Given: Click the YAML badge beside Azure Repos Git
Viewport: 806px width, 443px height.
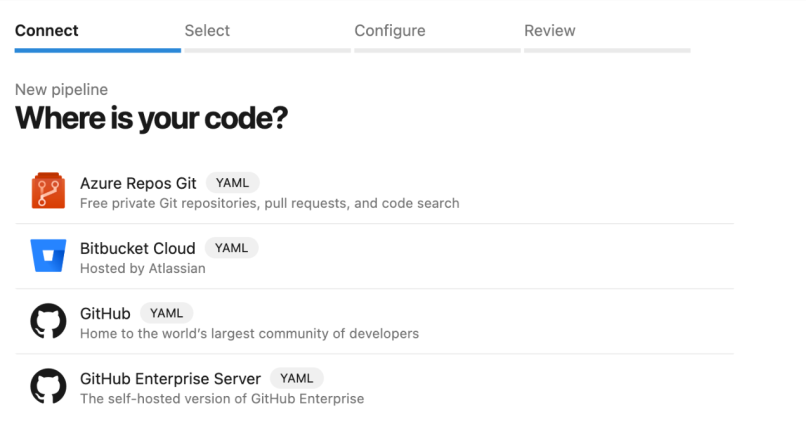Looking at the screenshot, I should click(232, 183).
